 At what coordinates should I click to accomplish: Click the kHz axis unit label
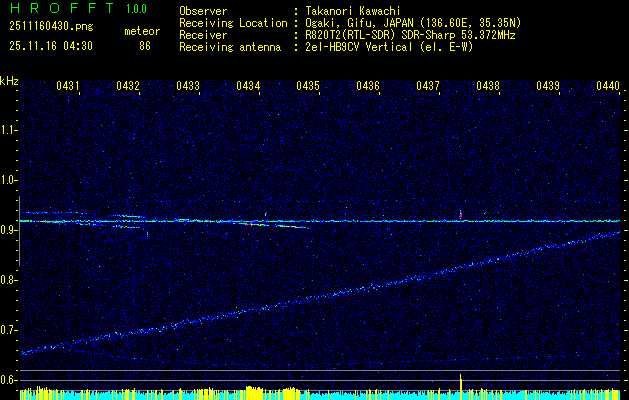9,81
